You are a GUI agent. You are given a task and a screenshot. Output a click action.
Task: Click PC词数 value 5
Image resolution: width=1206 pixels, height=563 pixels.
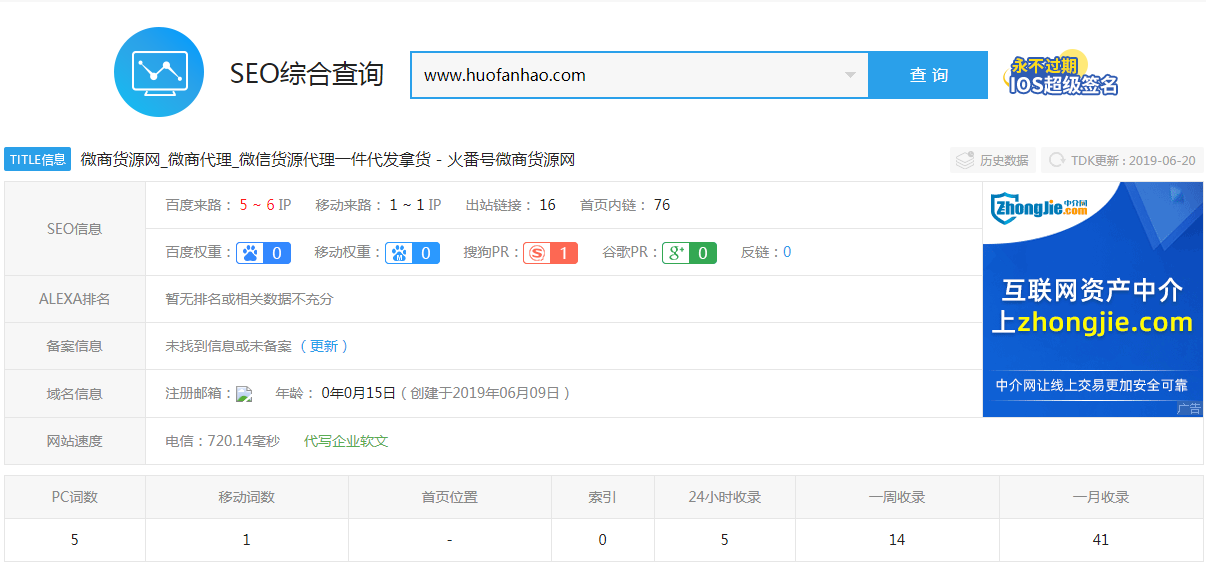[x=75, y=540]
